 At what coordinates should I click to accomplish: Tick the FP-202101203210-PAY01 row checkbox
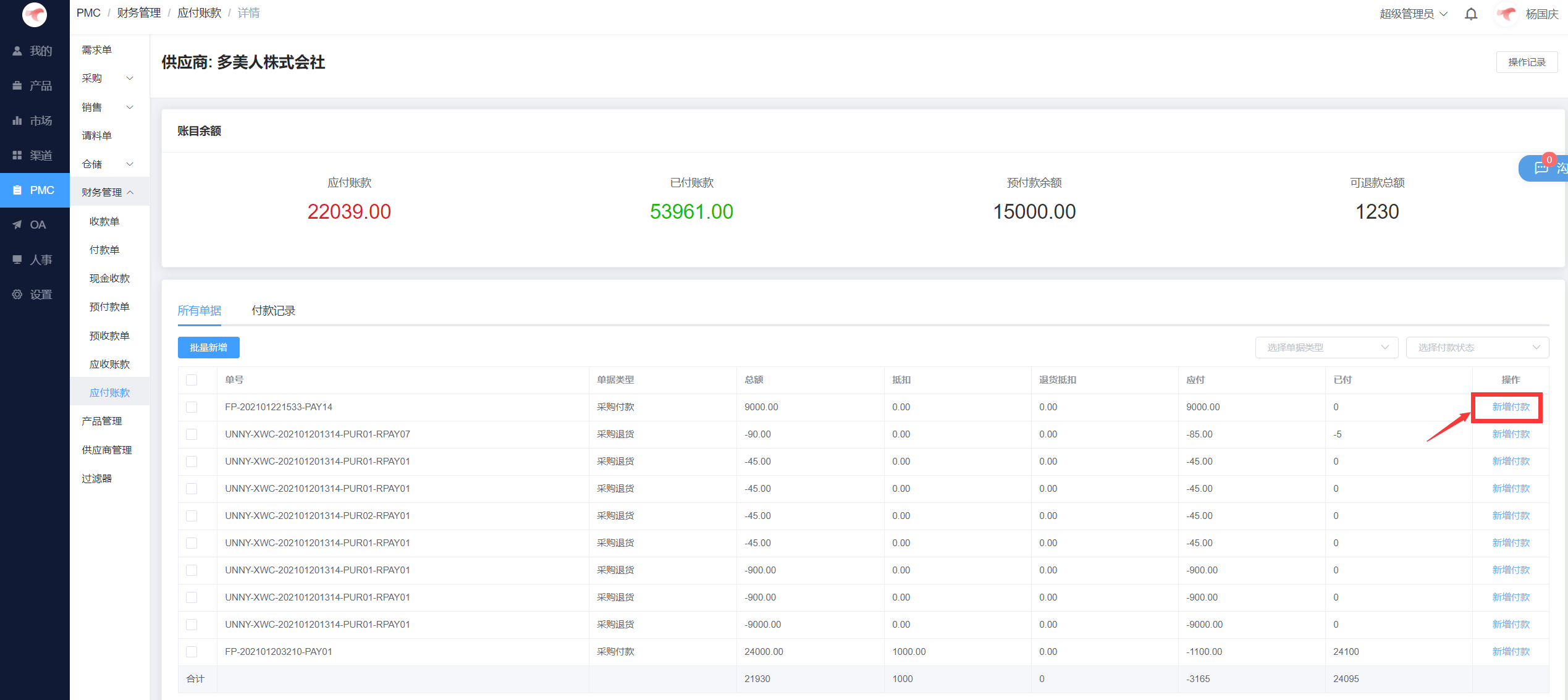click(192, 652)
